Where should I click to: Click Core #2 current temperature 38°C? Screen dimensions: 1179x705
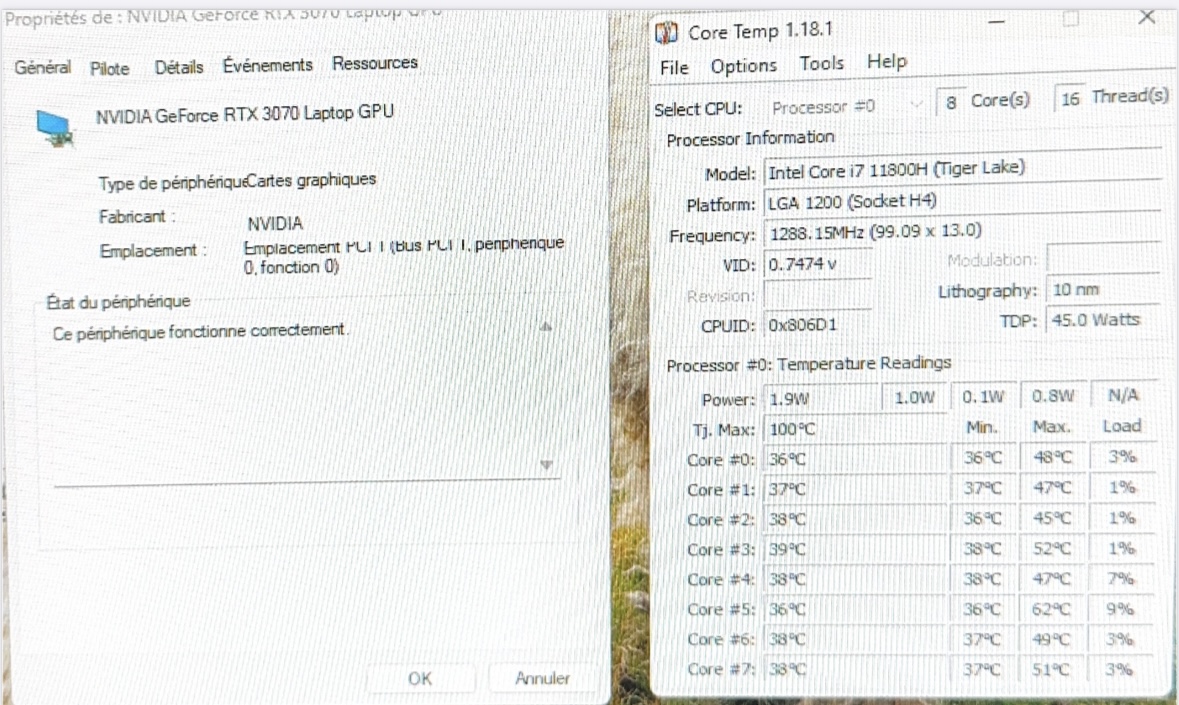tap(854, 519)
